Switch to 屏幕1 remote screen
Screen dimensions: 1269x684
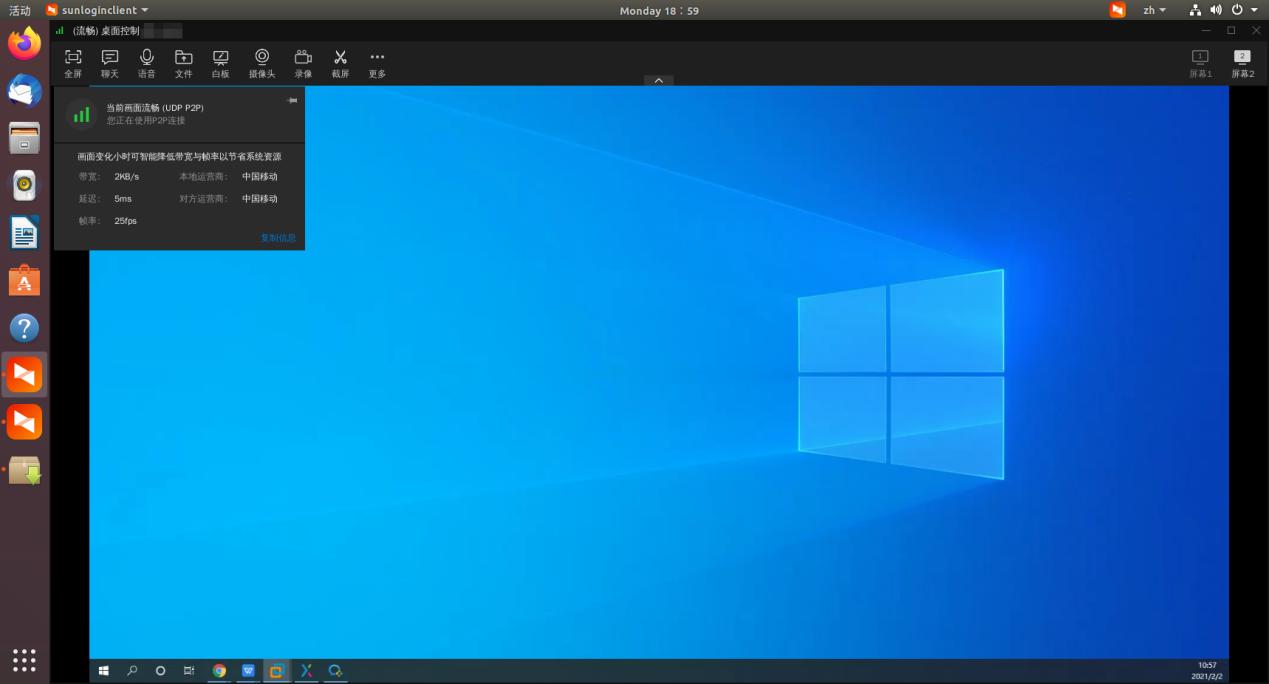1200,64
